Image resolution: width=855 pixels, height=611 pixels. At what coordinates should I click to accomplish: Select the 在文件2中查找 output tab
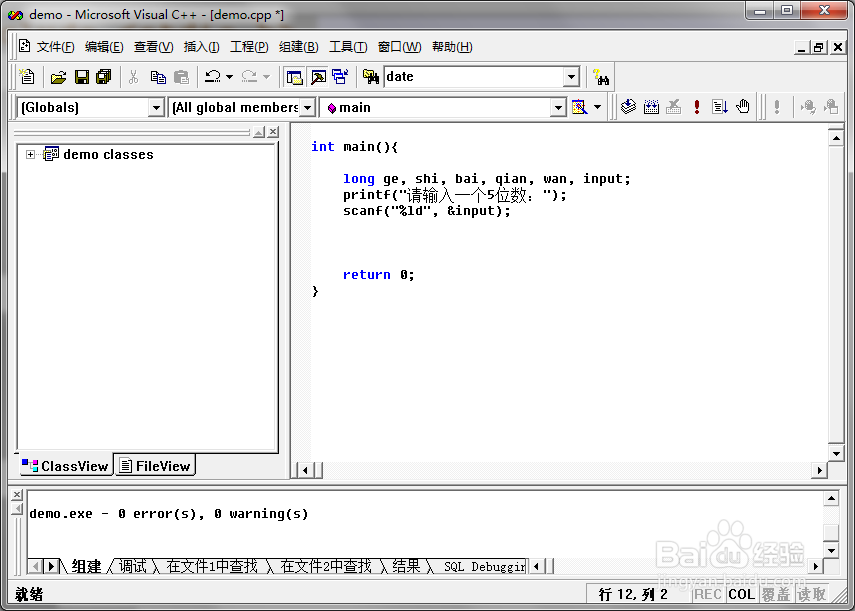click(326, 567)
